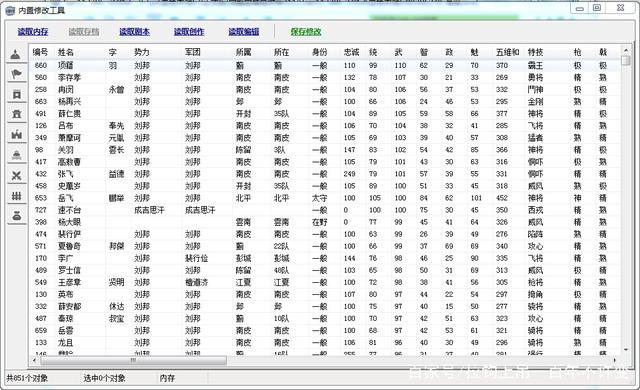640x390 pixels.
Task: Click the 霸王 skill cell in row 660
Action: [535, 65]
